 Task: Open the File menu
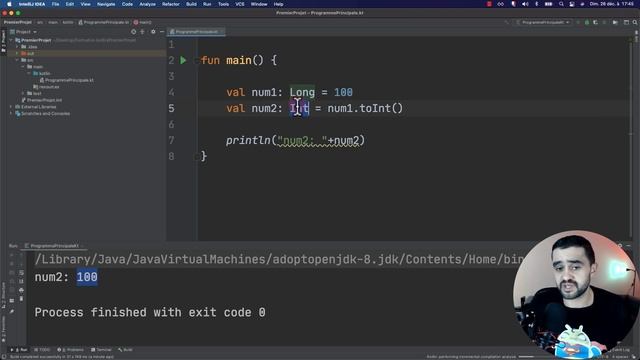pyautogui.click(x=56, y=4)
